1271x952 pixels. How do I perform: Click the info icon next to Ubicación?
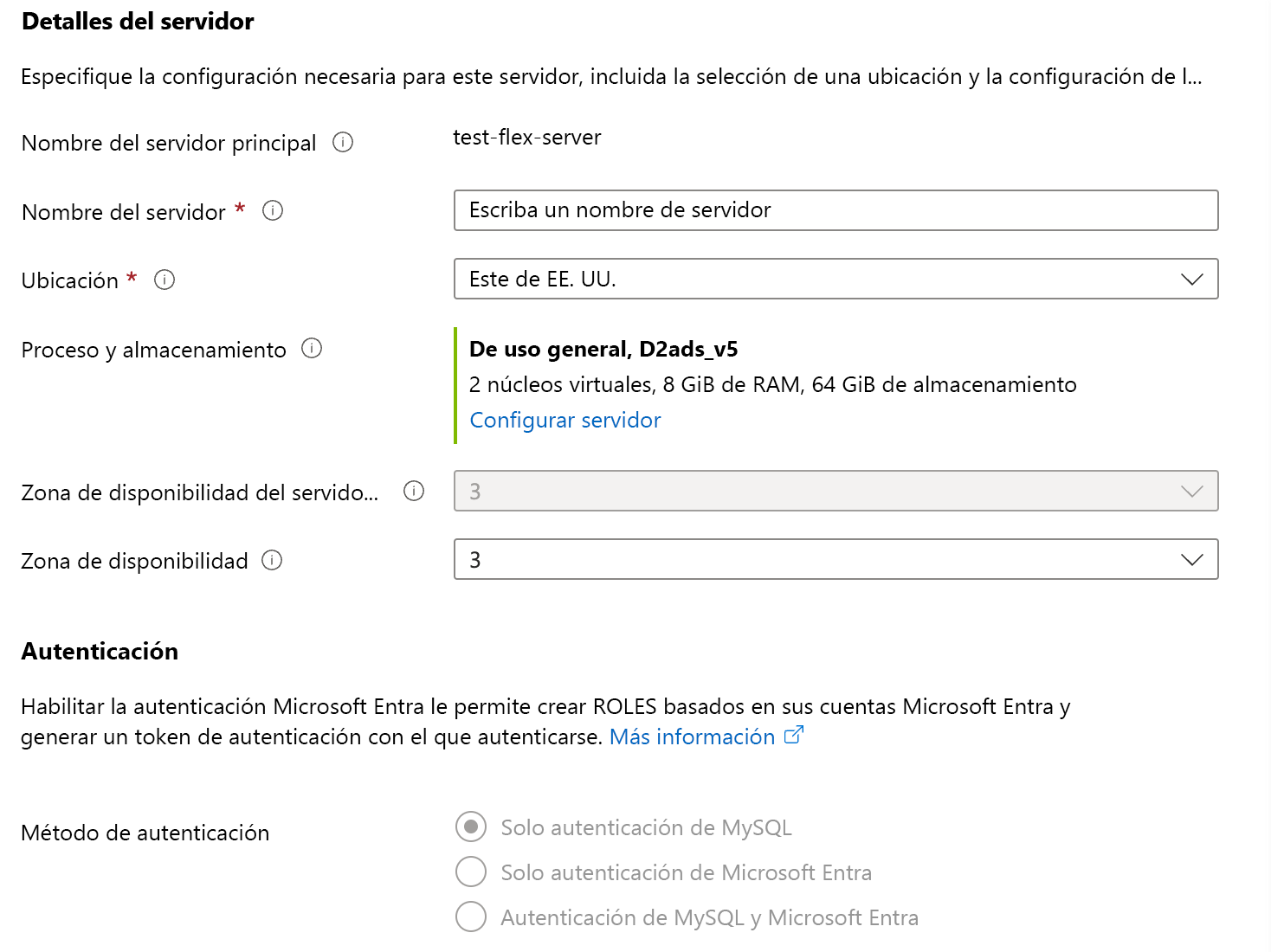165,280
